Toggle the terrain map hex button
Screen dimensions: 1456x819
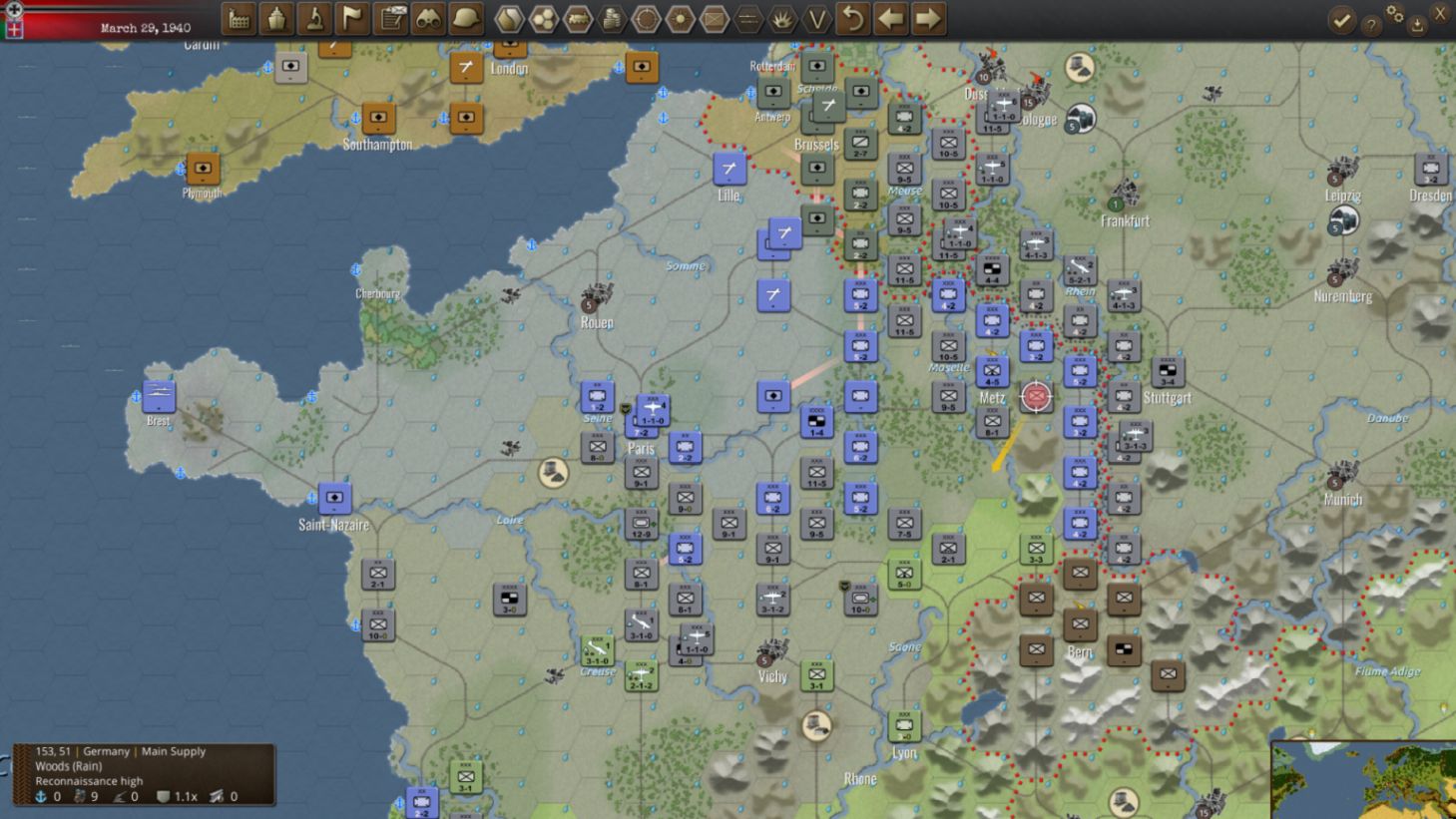(509, 19)
